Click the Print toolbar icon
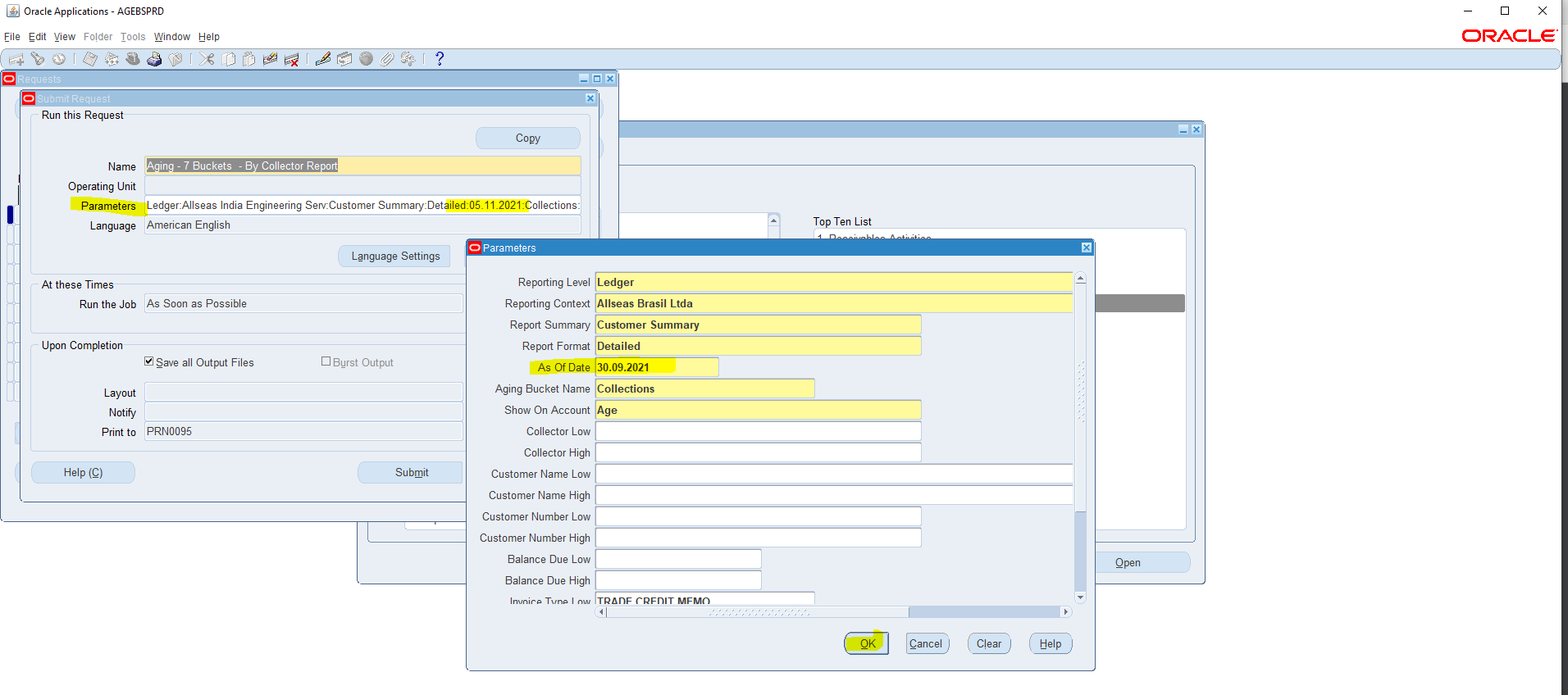 [x=154, y=59]
